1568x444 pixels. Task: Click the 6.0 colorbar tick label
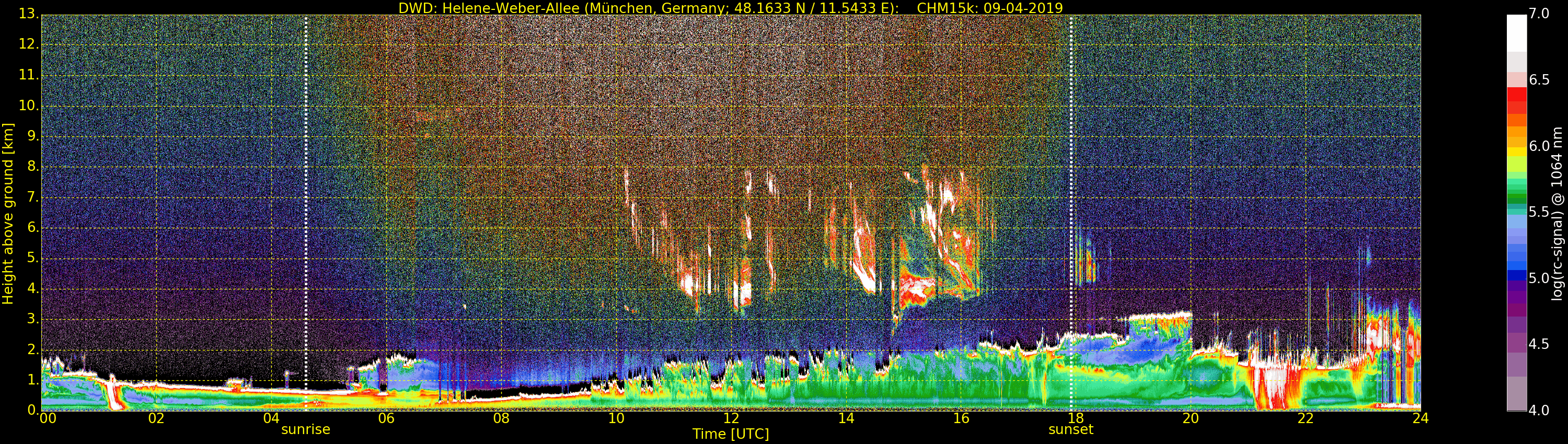pos(1539,146)
